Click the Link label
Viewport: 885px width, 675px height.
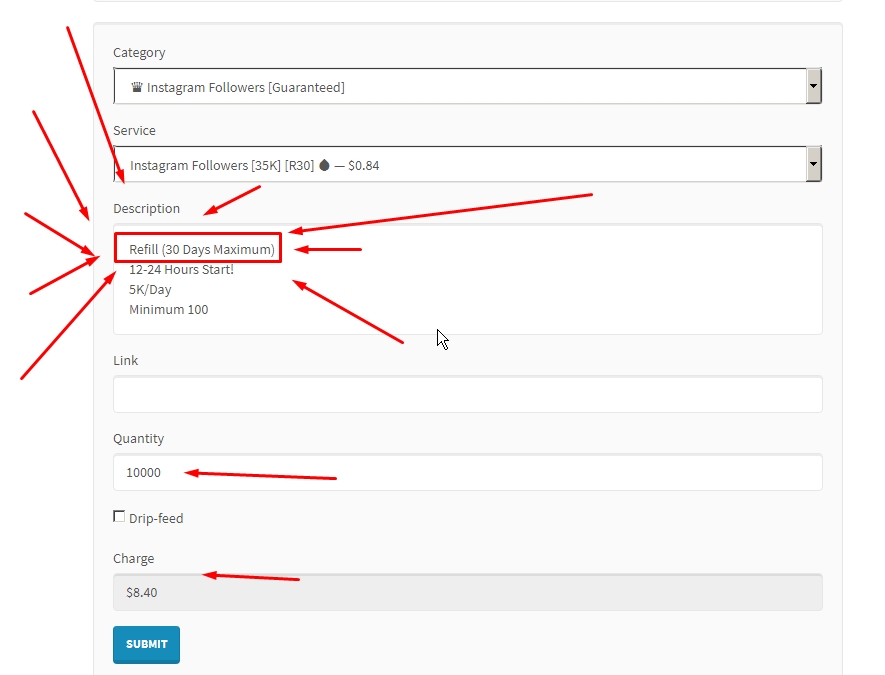point(125,360)
